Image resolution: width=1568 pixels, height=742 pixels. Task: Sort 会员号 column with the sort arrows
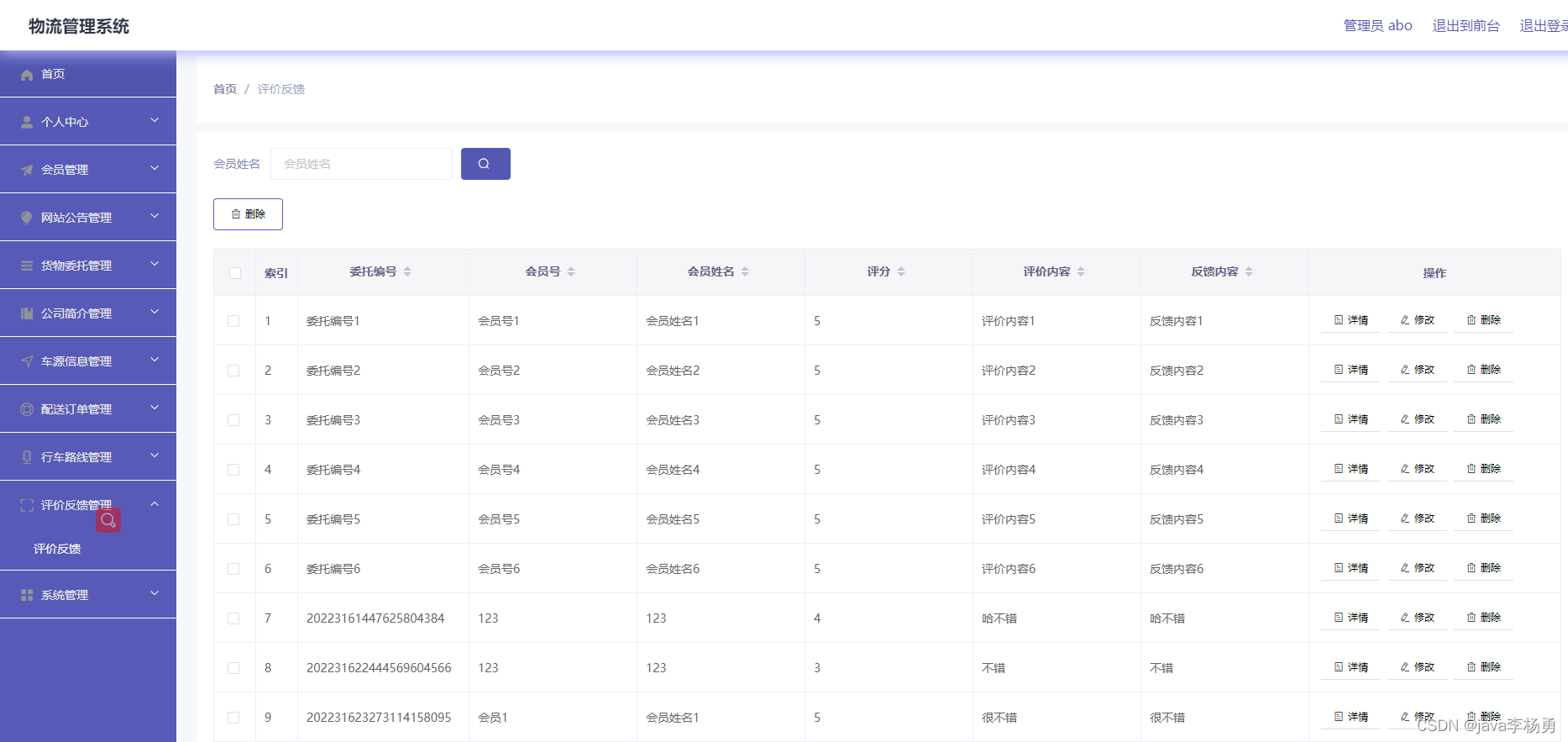pyautogui.click(x=571, y=272)
